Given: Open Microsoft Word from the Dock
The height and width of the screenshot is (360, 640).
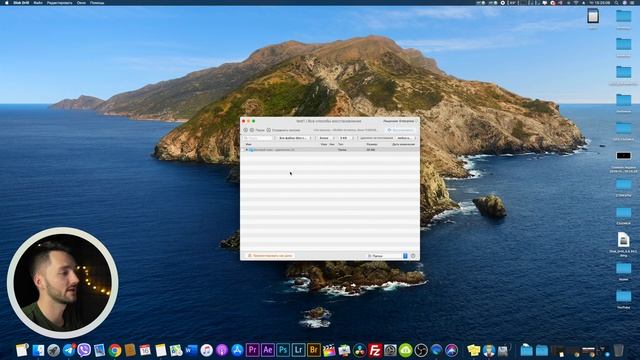Looking at the screenshot, I should tap(191, 350).
